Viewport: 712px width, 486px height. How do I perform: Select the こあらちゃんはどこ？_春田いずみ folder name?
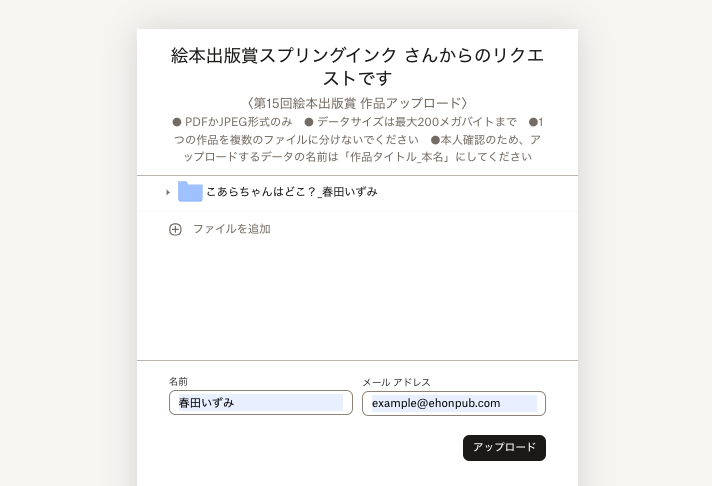point(291,192)
